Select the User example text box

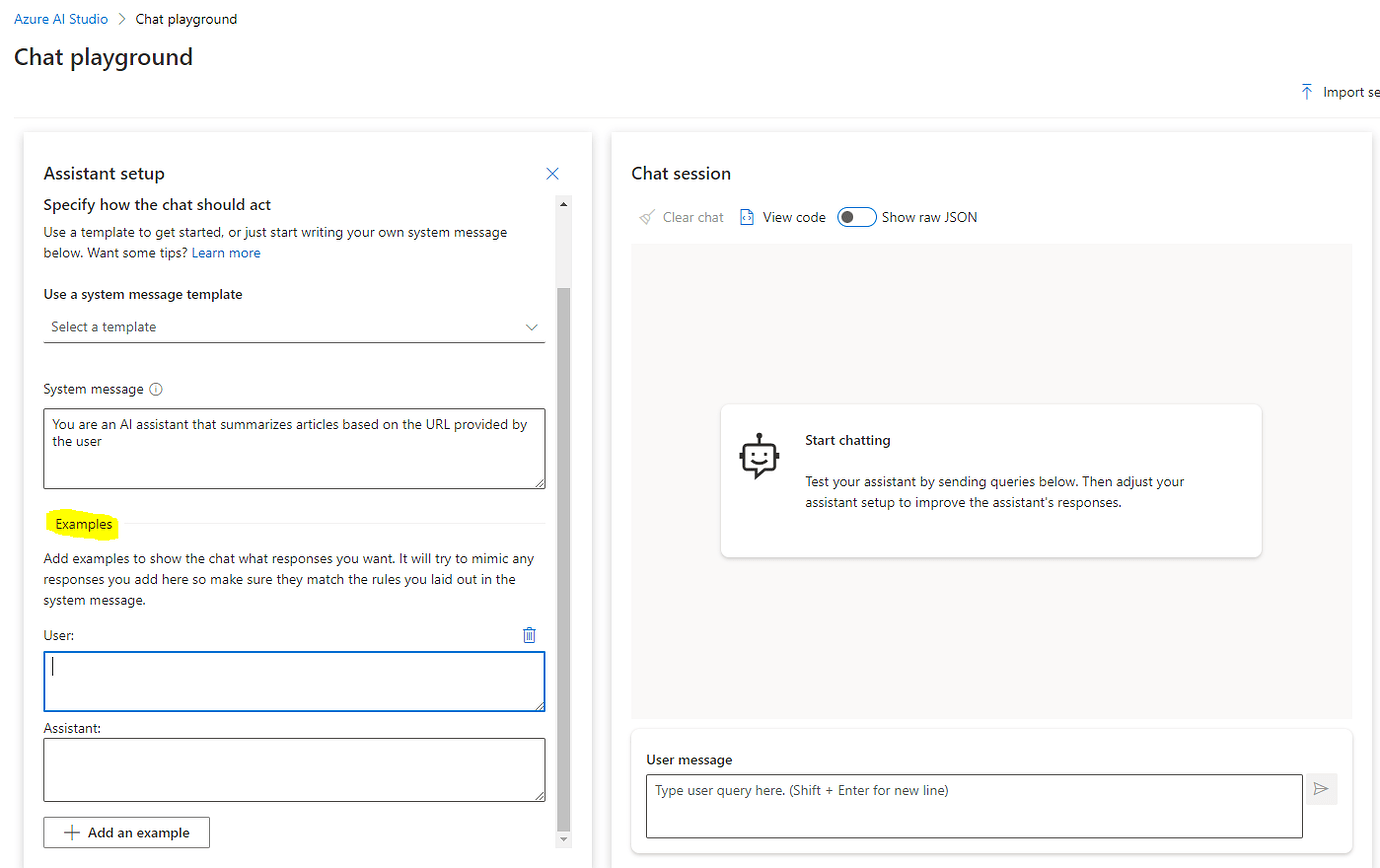tap(293, 681)
